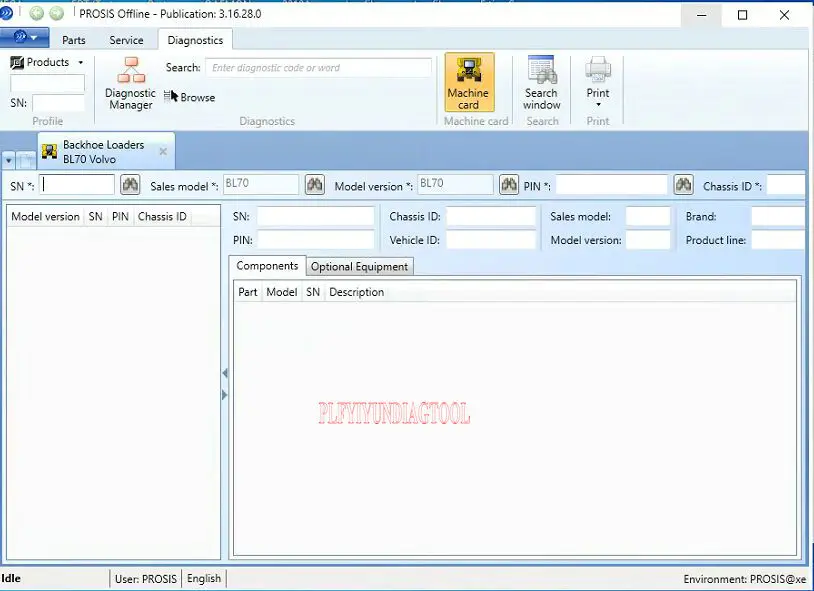Click the Idle status text

pyautogui.click(x=11, y=578)
